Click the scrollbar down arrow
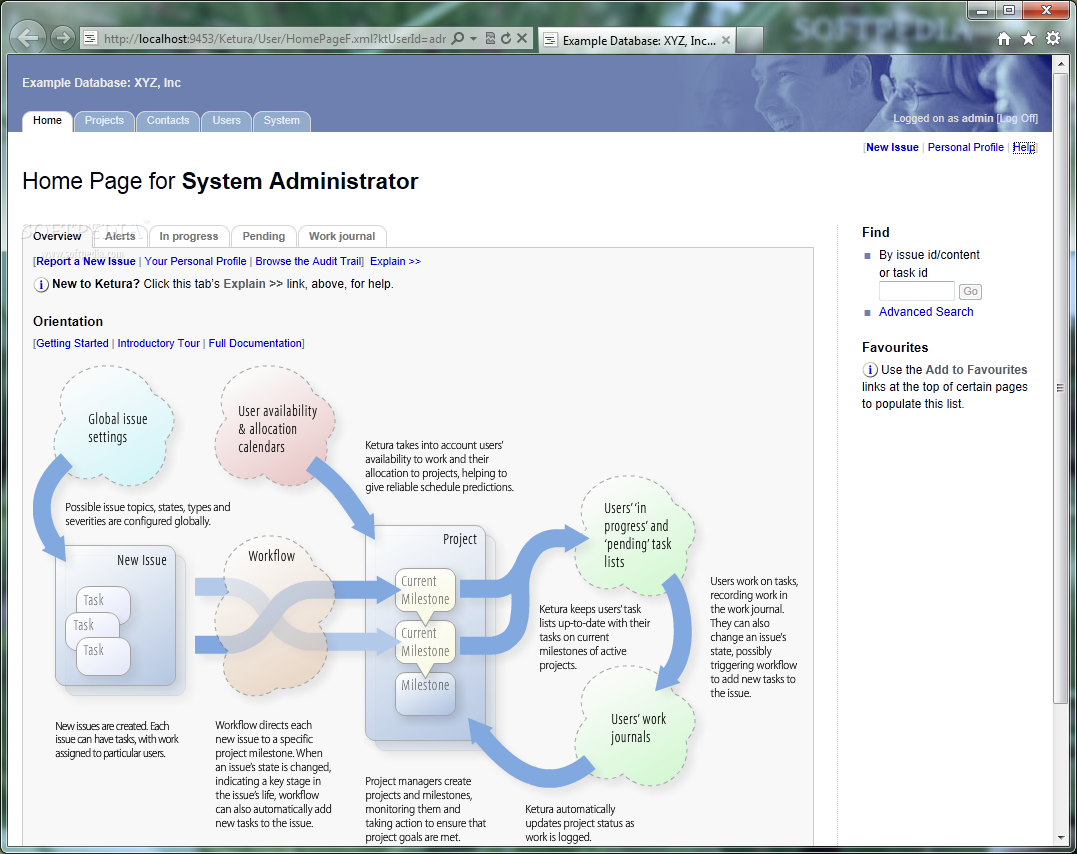The image size is (1077, 854). click(1060, 840)
